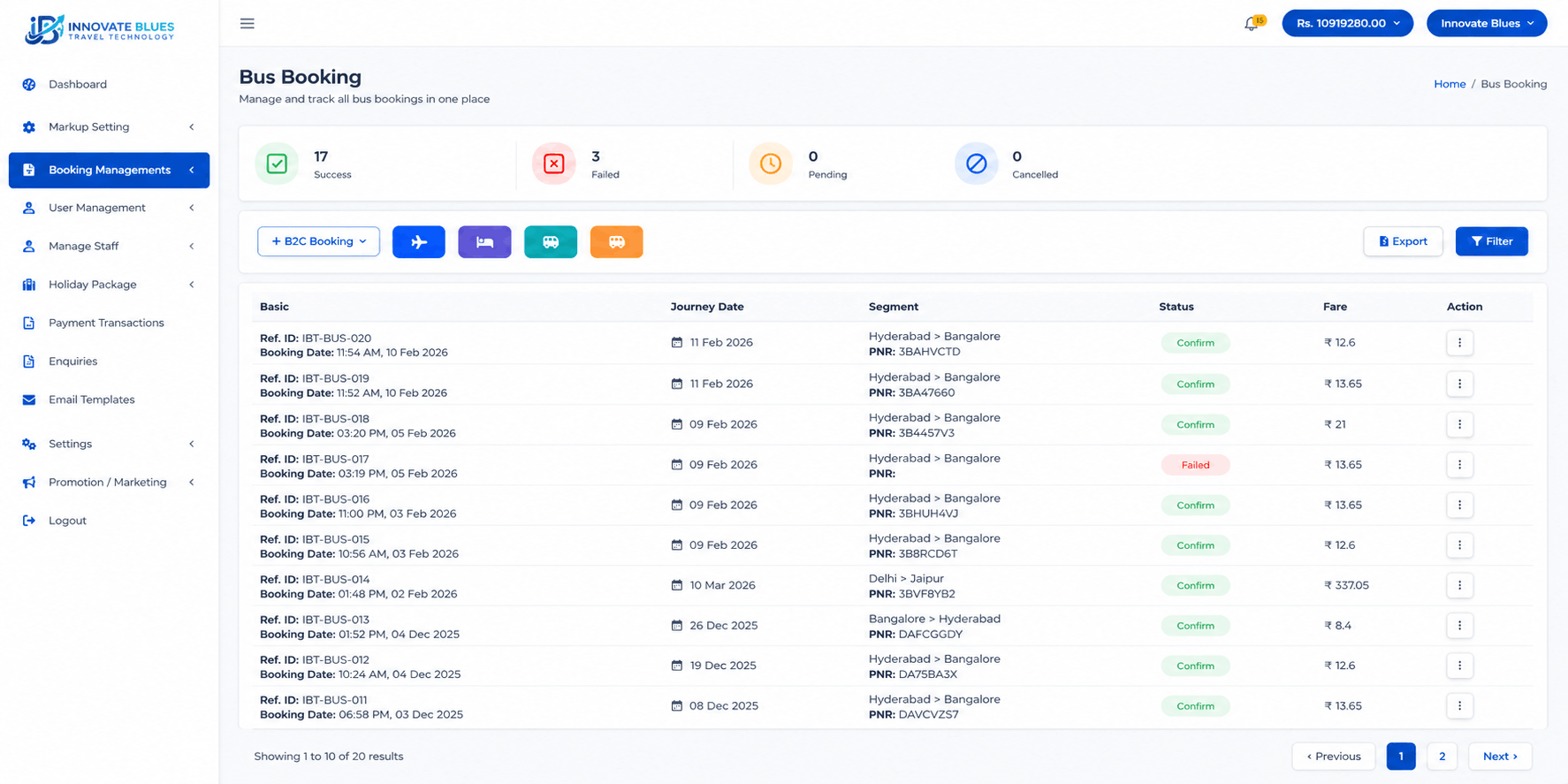This screenshot has height=784, width=1568.
Task: Expand the Holiday Package sidebar menu
Action: tap(109, 285)
